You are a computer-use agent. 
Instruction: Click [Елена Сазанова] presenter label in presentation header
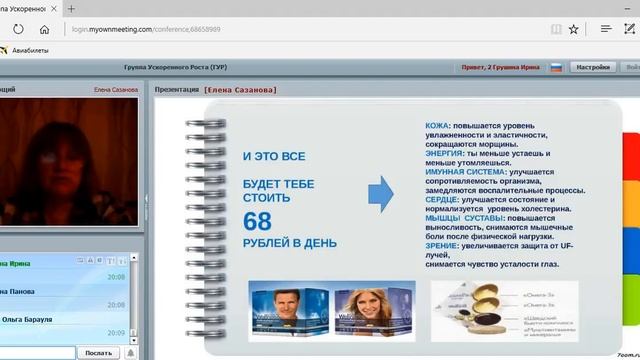coord(240,90)
